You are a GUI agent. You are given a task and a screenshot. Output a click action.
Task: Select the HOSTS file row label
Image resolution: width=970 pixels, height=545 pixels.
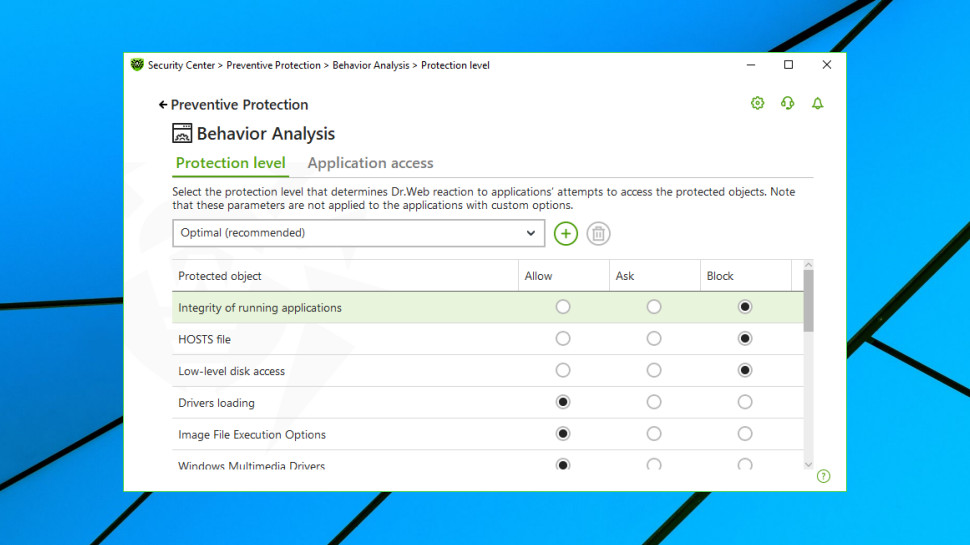pyautogui.click(x=204, y=339)
